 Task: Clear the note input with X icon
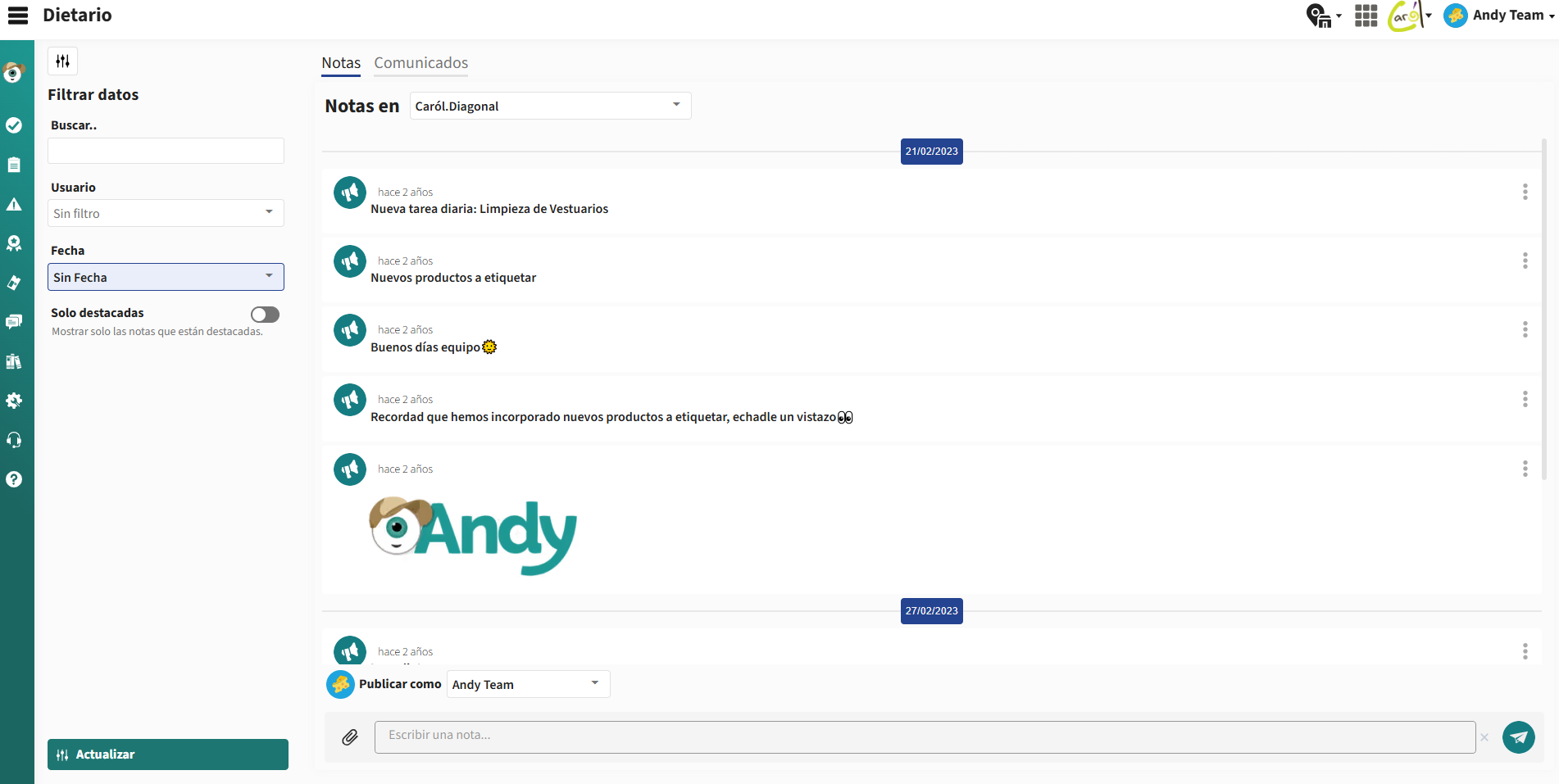pyautogui.click(x=1484, y=737)
